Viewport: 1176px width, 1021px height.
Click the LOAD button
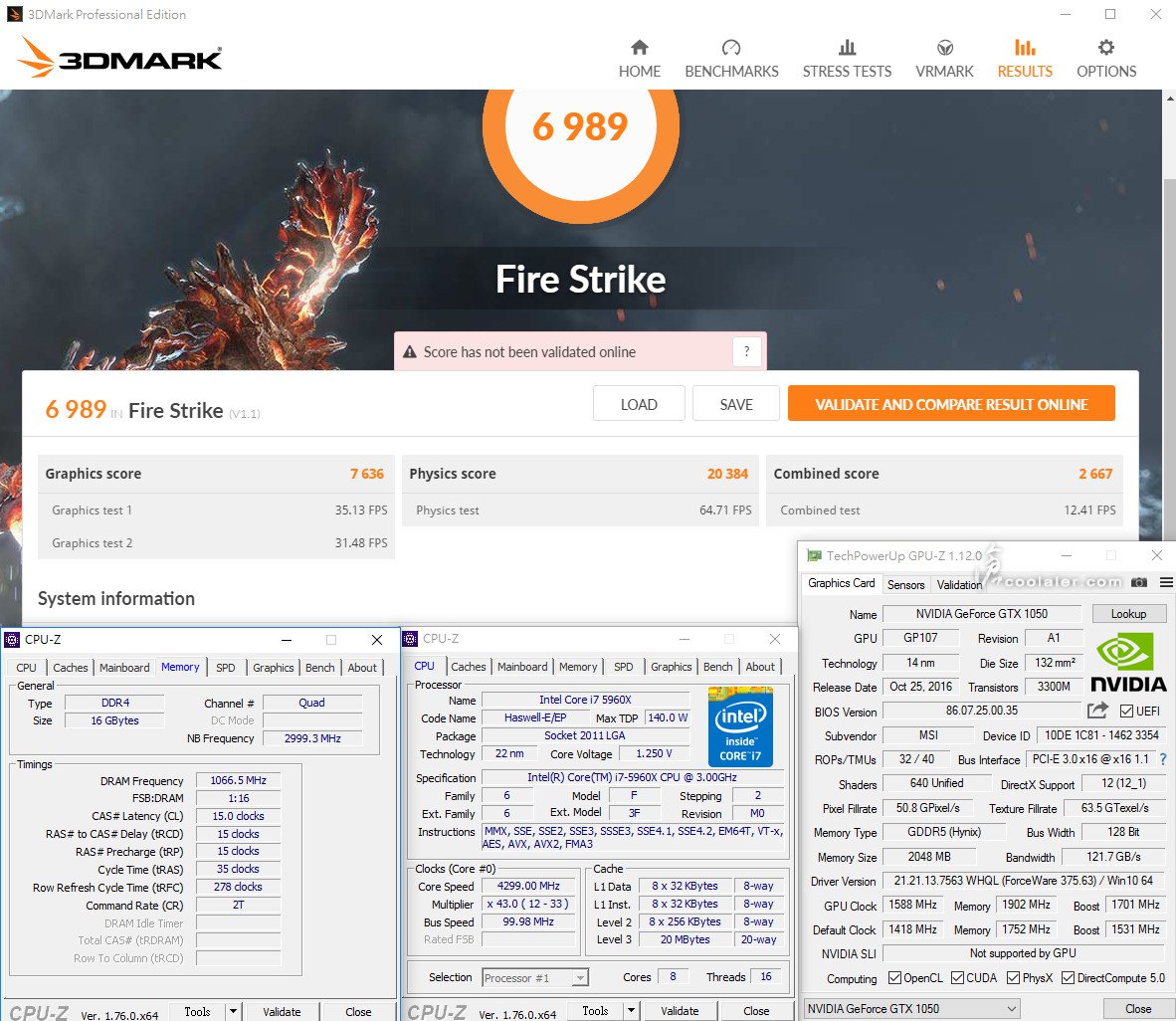(x=639, y=404)
